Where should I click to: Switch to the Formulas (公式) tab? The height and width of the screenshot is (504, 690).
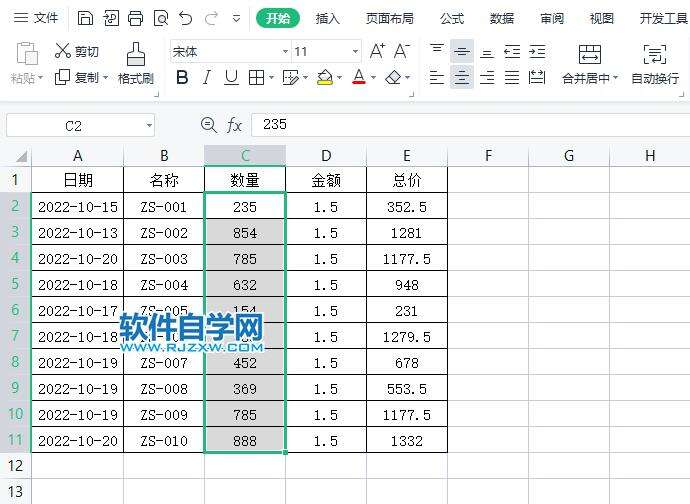click(452, 18)
